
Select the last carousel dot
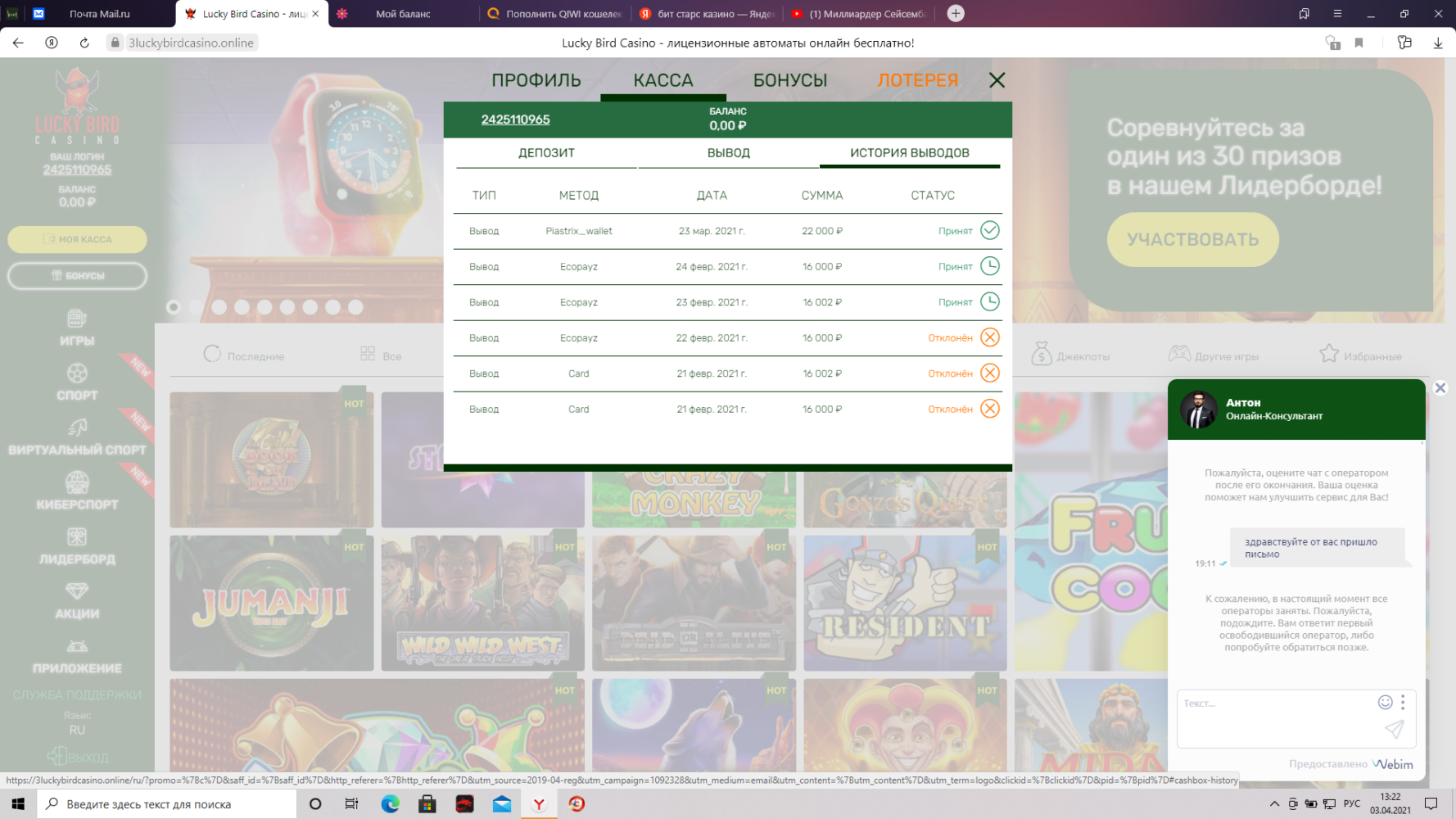coord(355,307)
